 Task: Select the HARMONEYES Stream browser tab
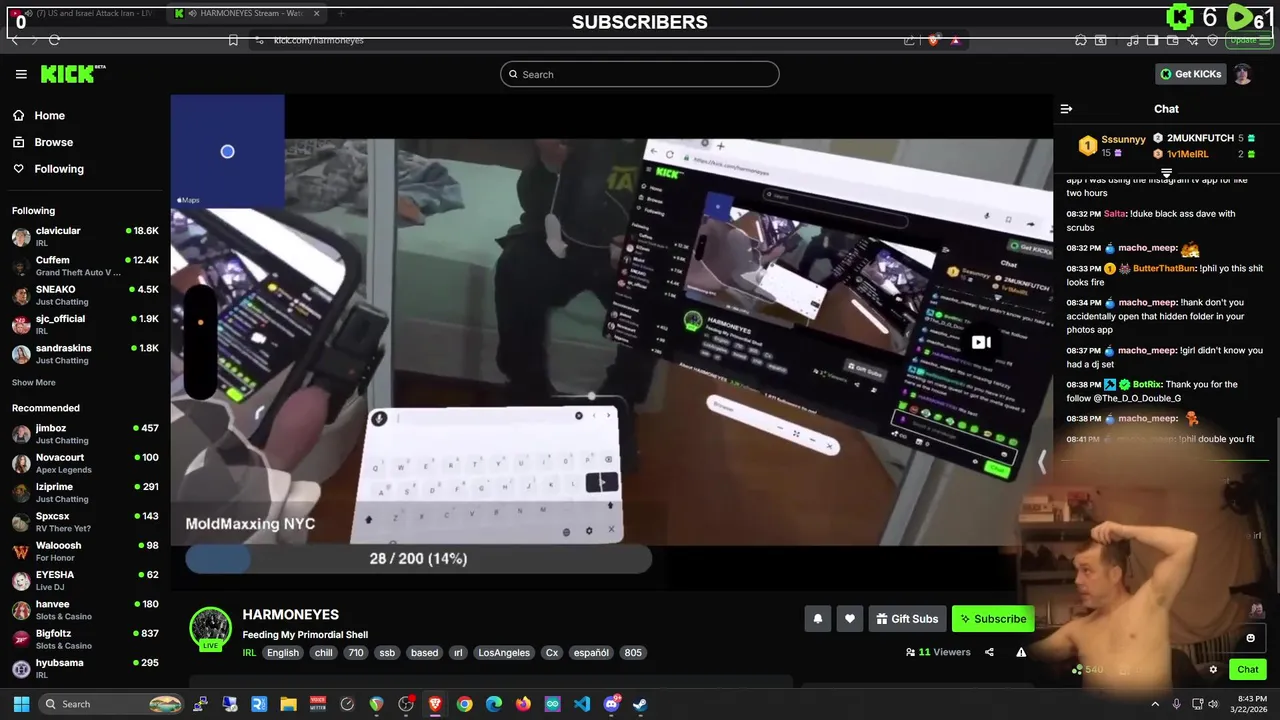point(245,13)
